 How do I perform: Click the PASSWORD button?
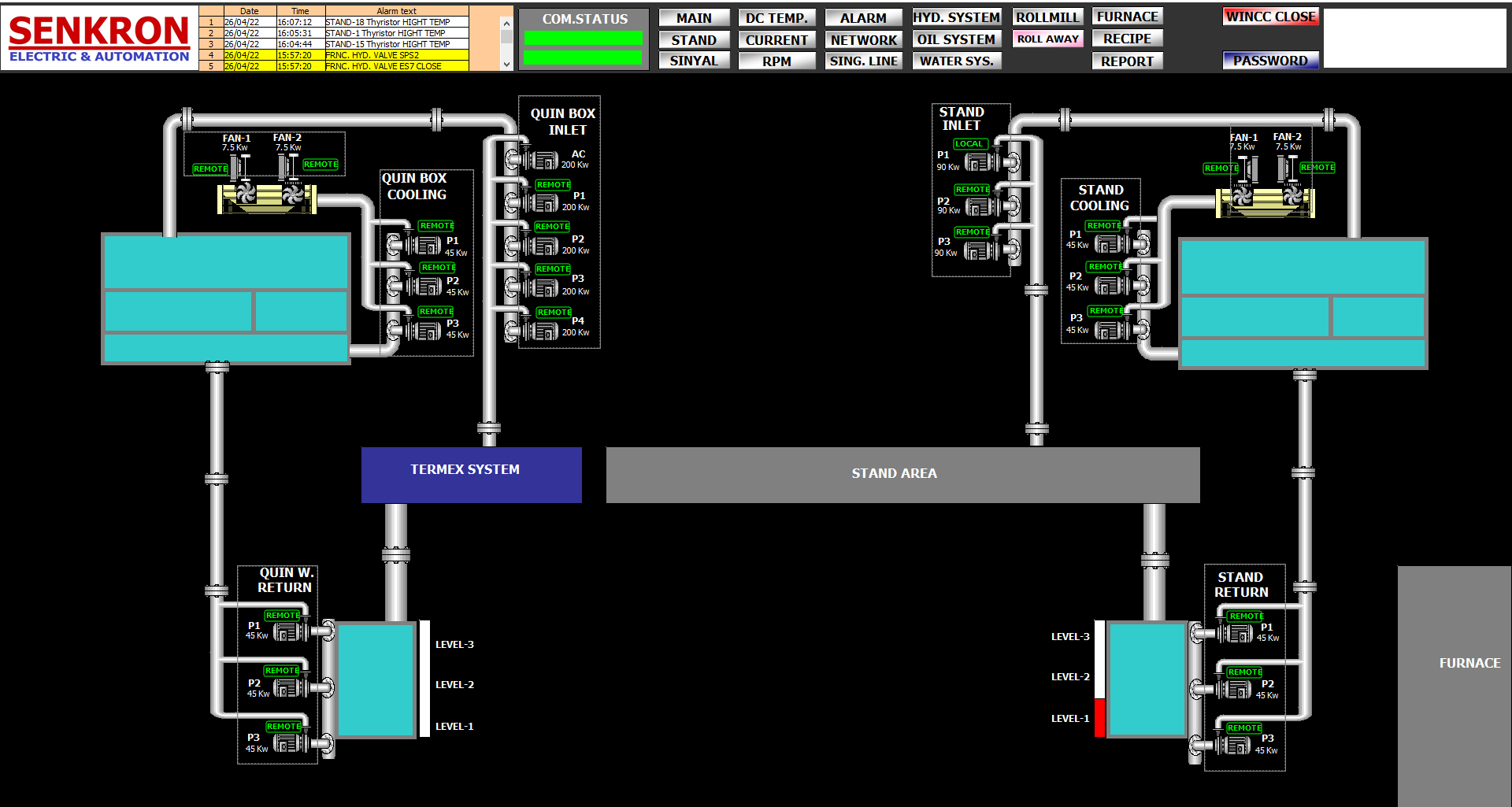click(x=1269, y=61)
